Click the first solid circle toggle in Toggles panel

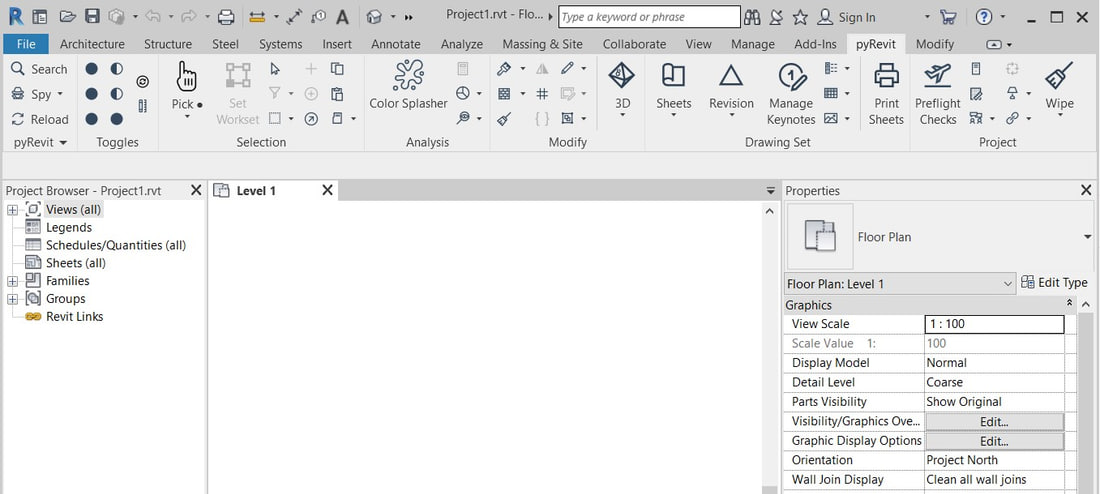91,69
